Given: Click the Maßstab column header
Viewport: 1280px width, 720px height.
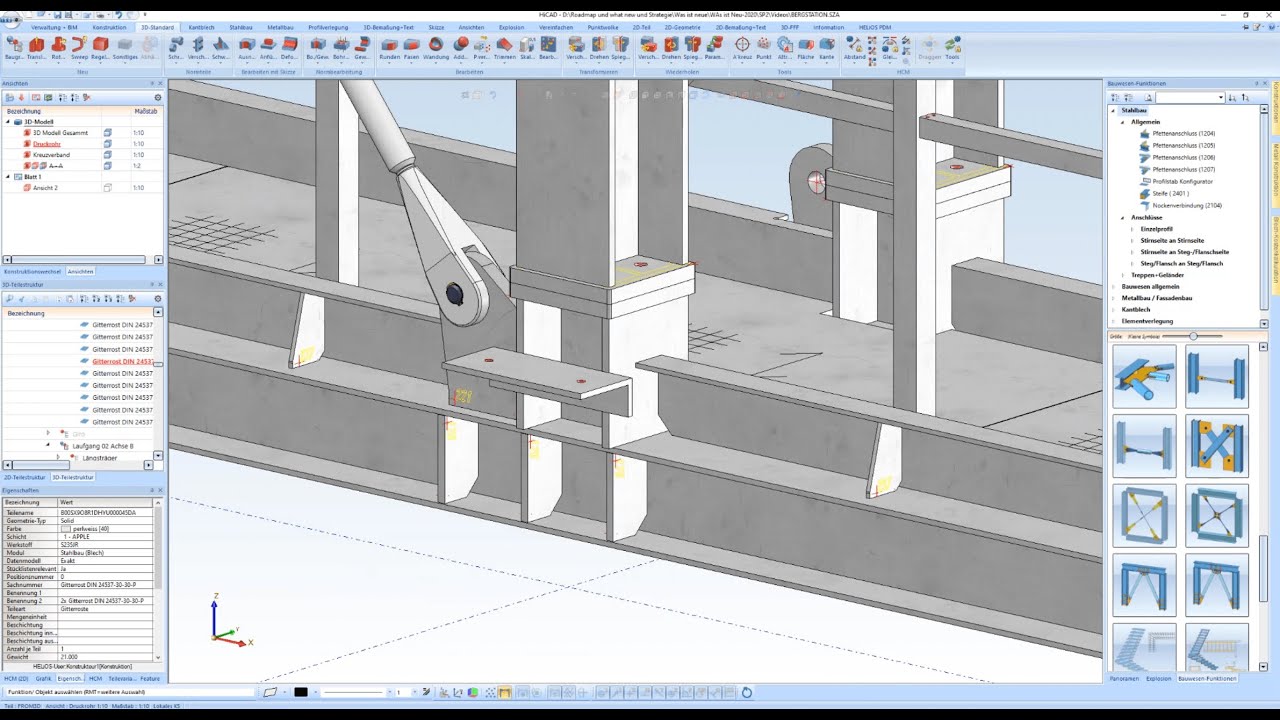Looking at the screenshot, I should pos(146,110).
